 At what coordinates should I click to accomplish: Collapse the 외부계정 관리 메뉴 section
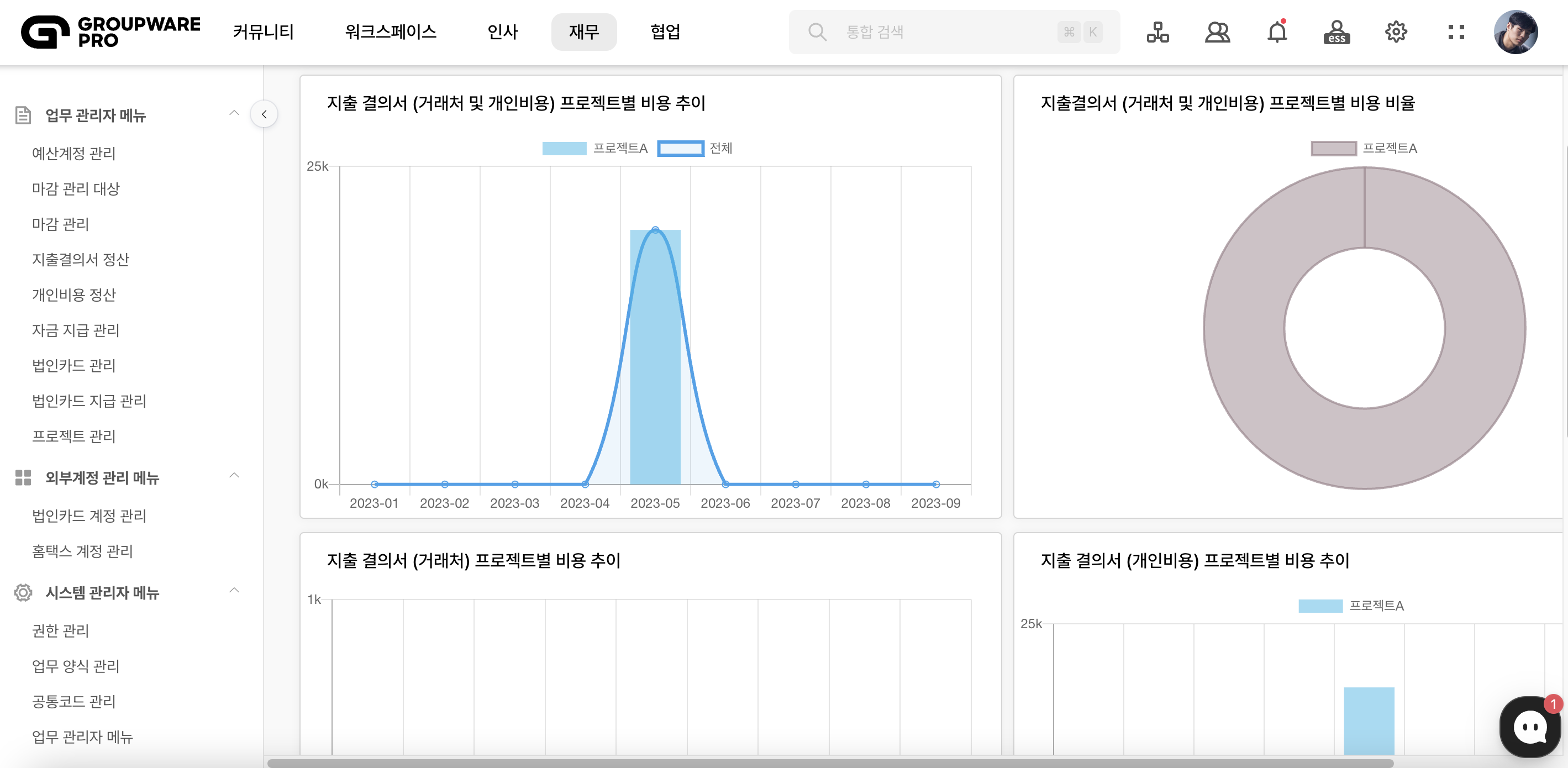[234, 476]
